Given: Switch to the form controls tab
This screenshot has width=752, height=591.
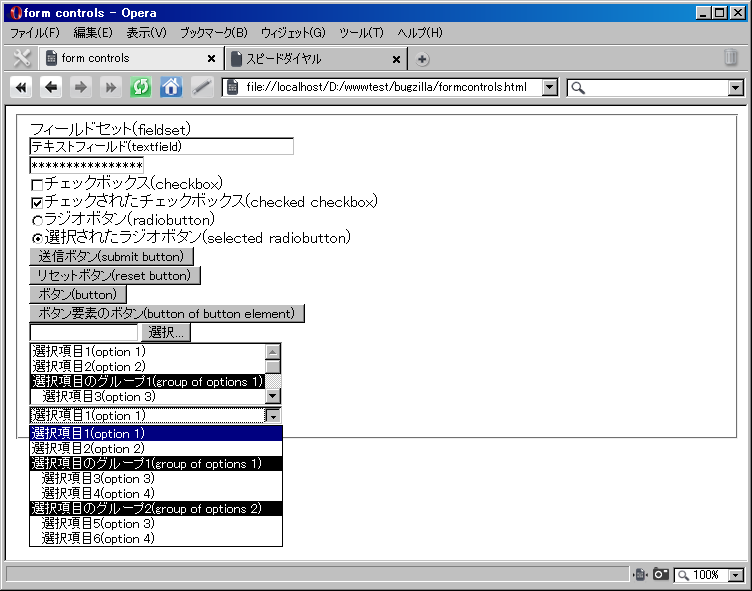Looking at the screenshot, I should 130,59.
